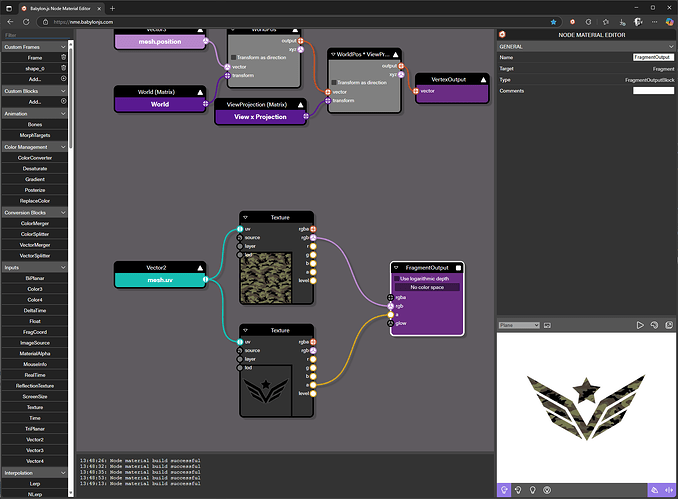Select the ColorConverter block in the list

[x=35, y=158]
